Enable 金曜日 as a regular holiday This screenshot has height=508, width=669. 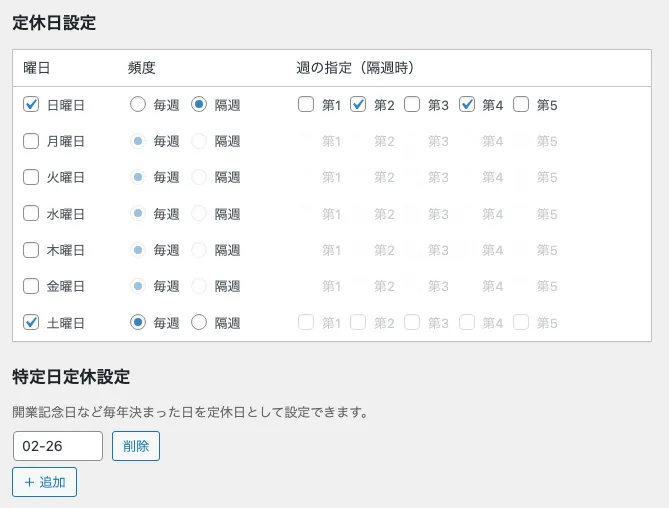[31, 286]
